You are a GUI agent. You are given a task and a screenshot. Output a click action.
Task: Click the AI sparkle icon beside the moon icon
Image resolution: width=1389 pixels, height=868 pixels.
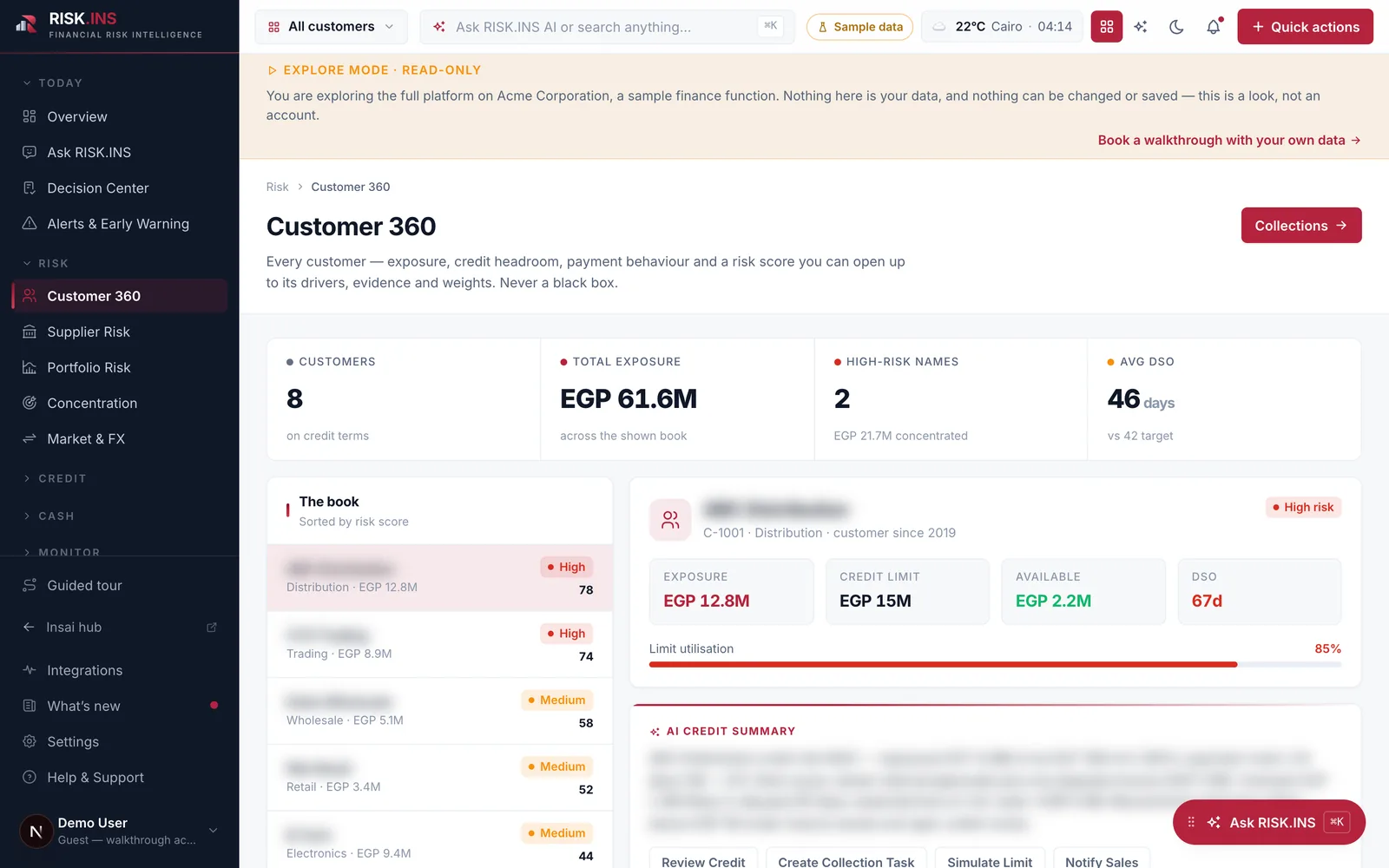tap(1141, 27)
